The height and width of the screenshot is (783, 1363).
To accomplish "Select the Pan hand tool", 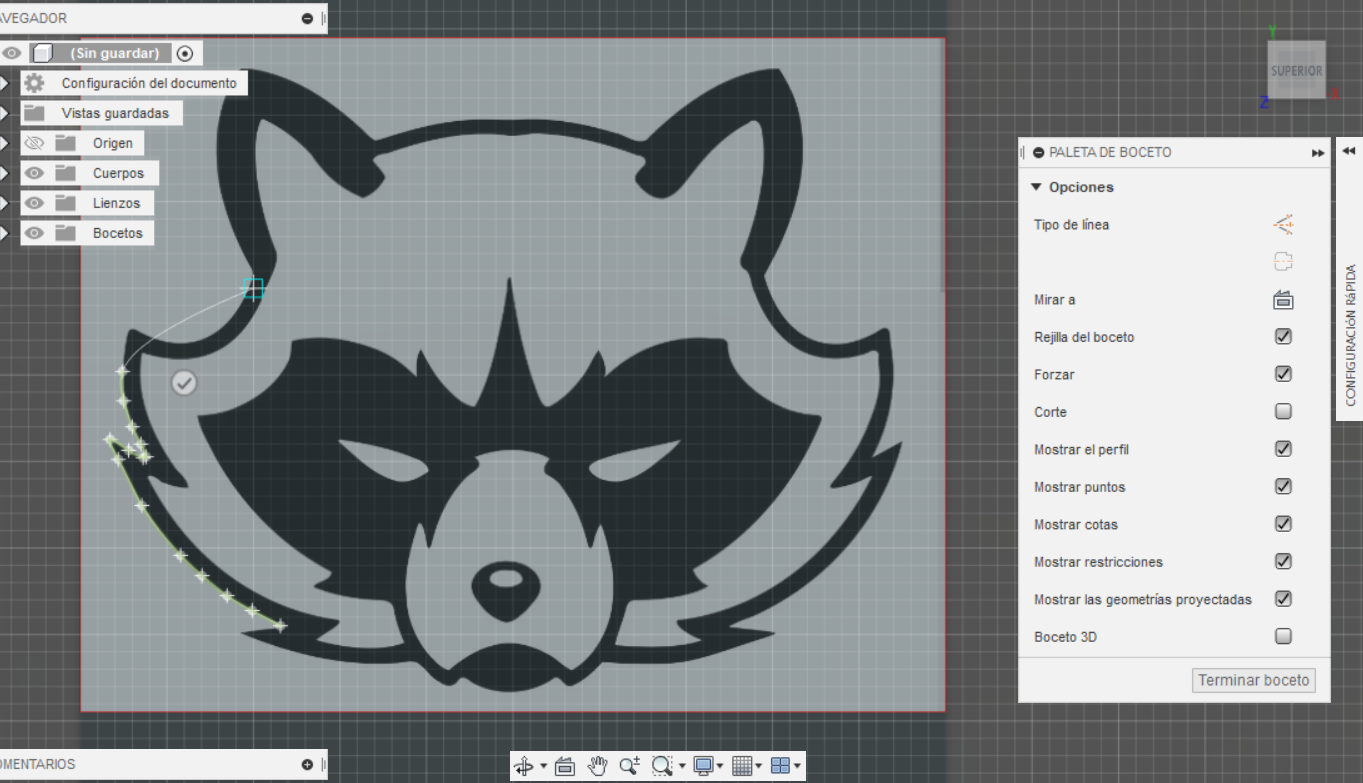I will click(597, 766).
